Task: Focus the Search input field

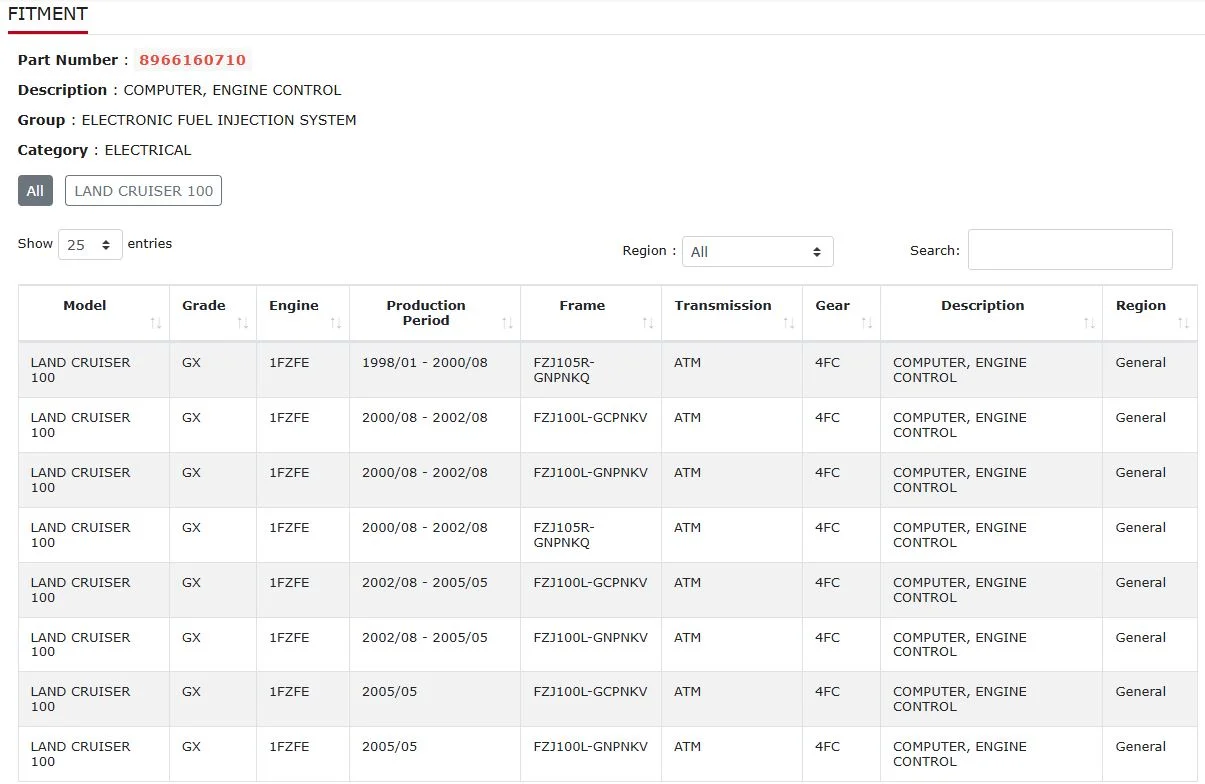Action: [1070, 250]
